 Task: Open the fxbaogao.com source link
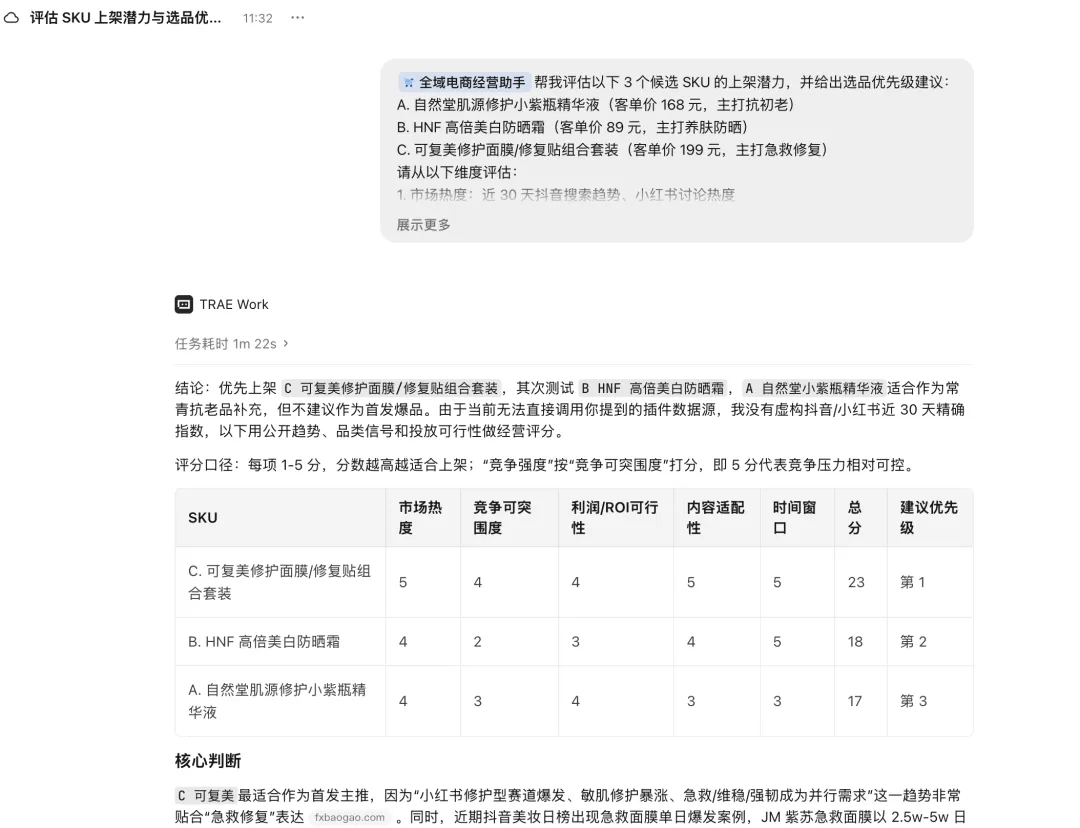point(349,818)
